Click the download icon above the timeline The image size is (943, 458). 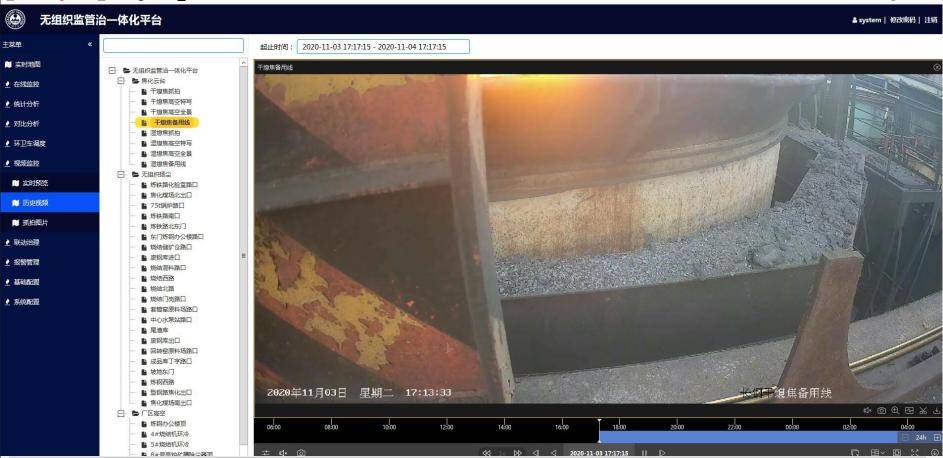pyautogui.click(x=936, y=411)
